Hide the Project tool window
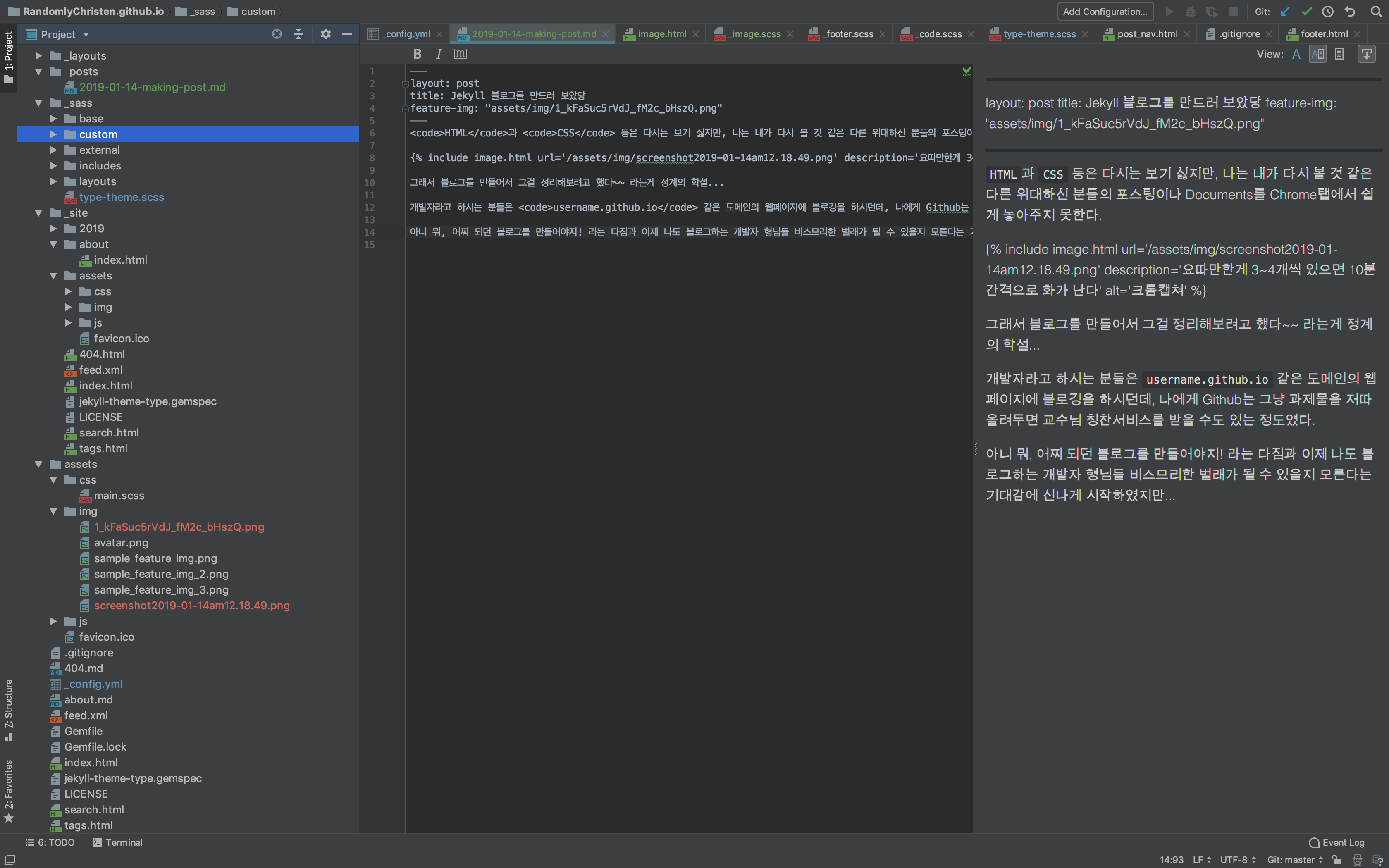Viewport: 1389px width, 868px height. click(347, 34)
